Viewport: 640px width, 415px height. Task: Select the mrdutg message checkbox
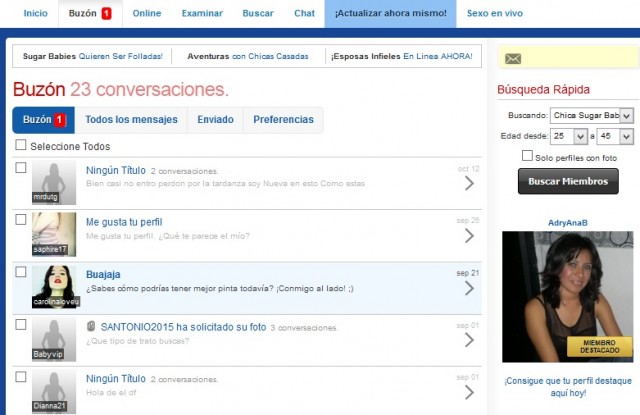(21, 168)
